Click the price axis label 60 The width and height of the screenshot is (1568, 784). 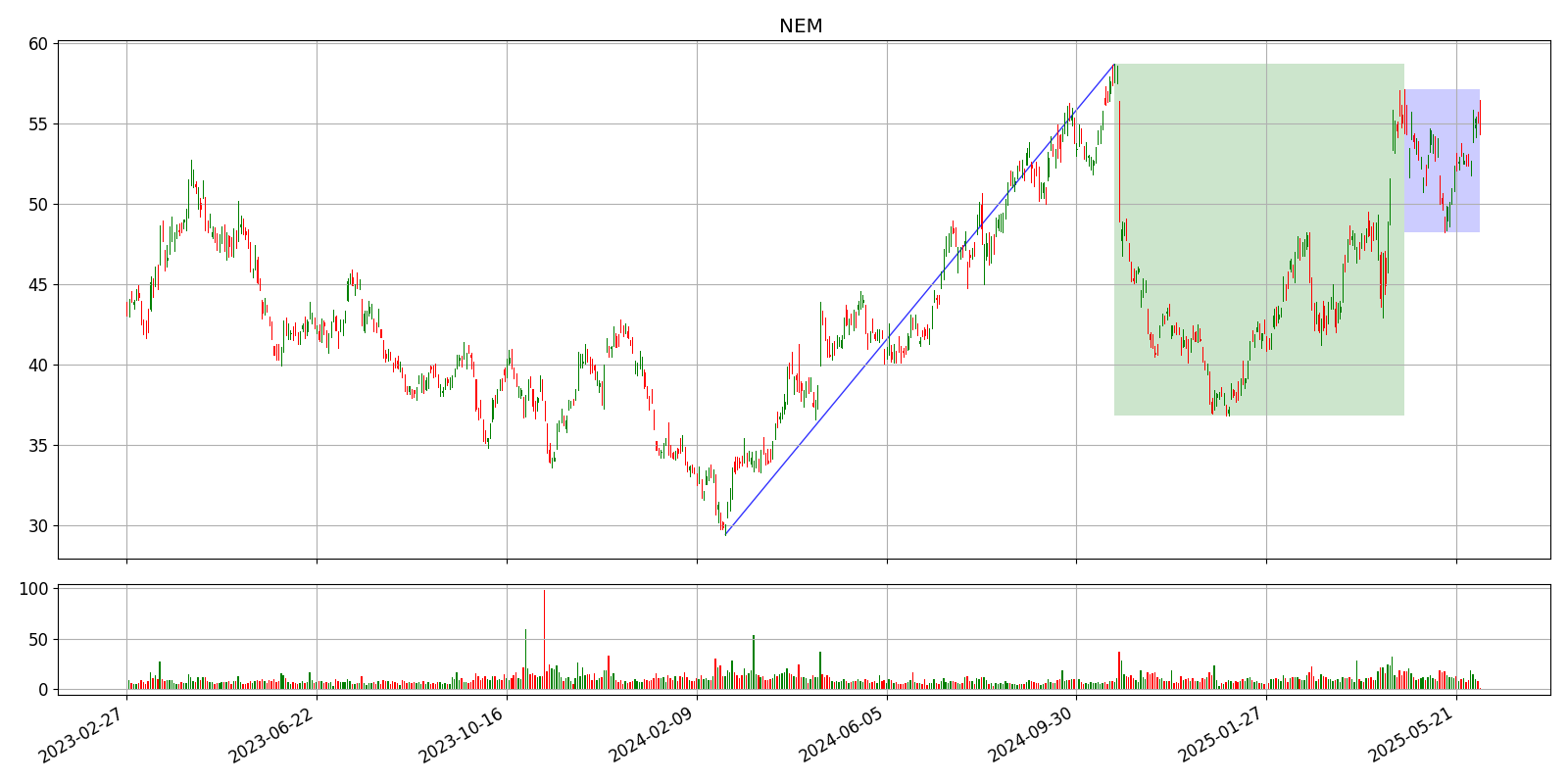38,44
